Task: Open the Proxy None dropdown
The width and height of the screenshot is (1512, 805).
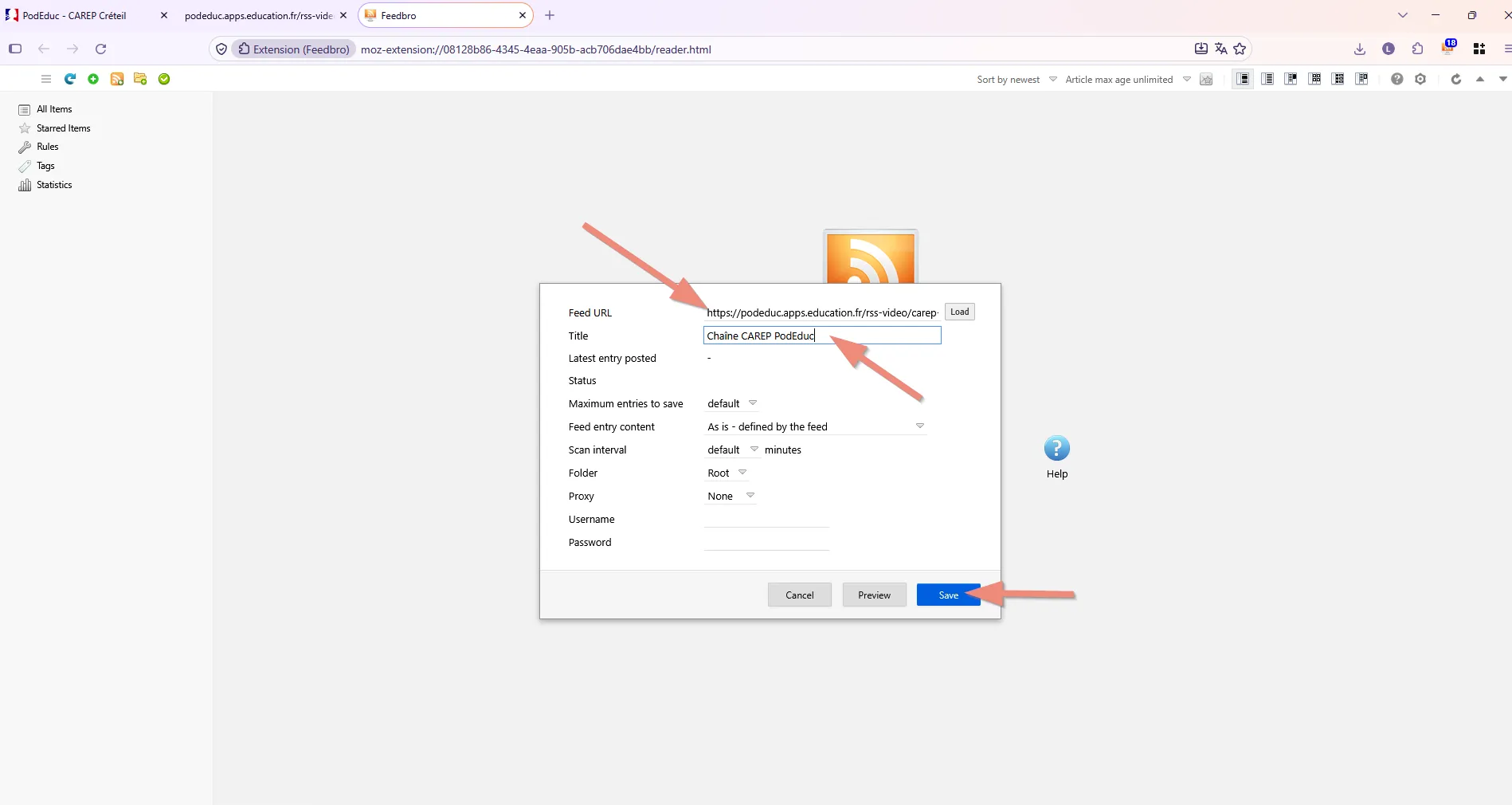Action: click(x=731, y=496)
